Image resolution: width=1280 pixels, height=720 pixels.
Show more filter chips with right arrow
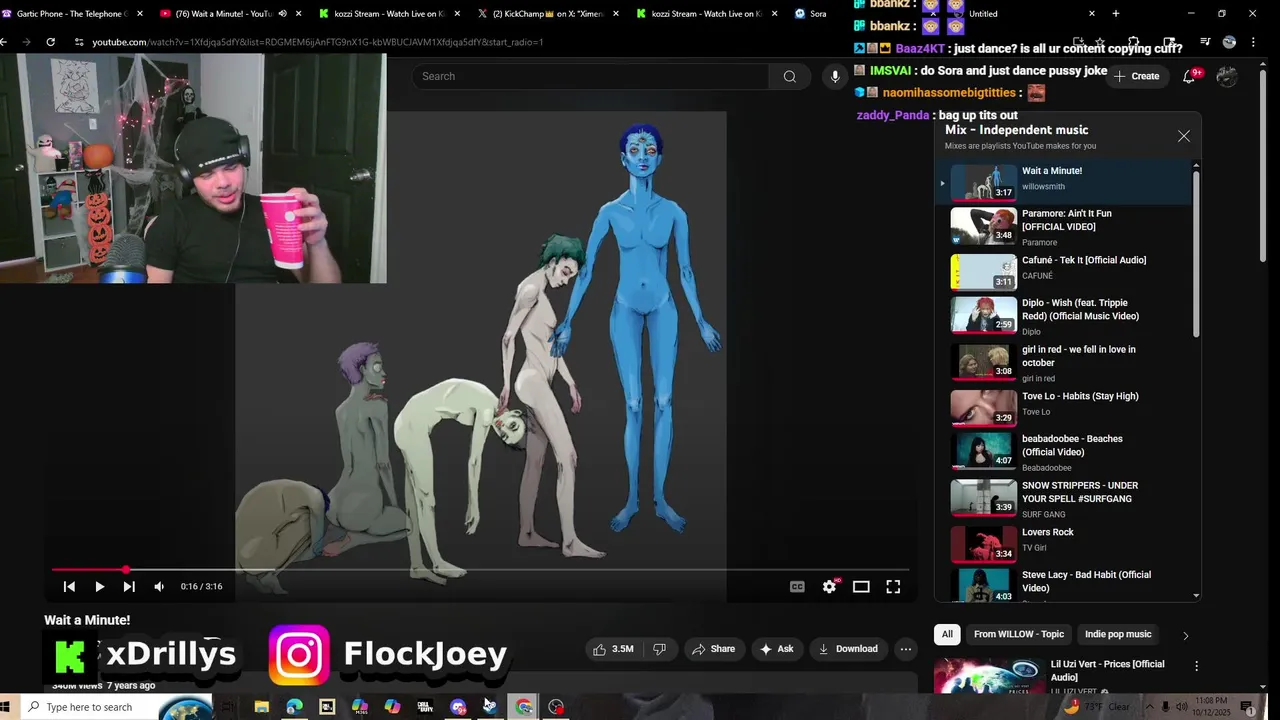[x=1186, y=635]
